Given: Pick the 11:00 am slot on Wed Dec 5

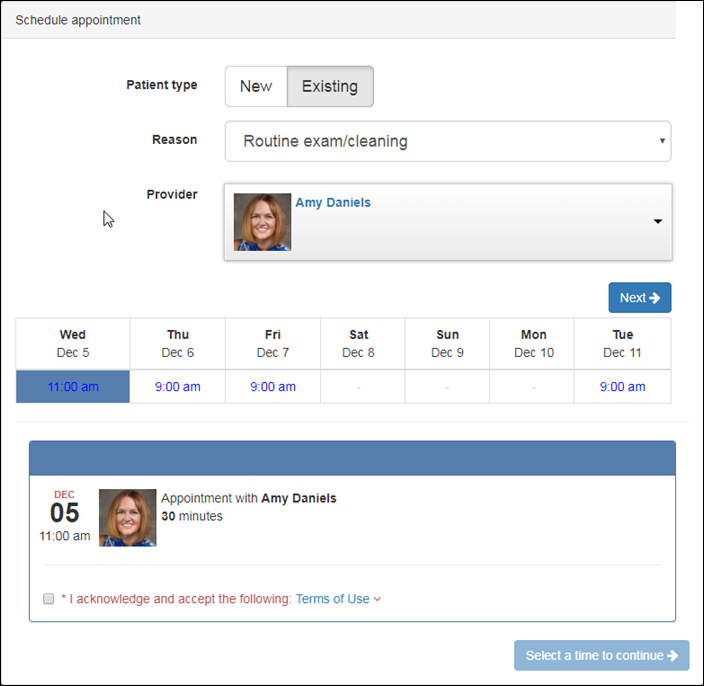Looking at the screenshot, I should tap(73, 387).
